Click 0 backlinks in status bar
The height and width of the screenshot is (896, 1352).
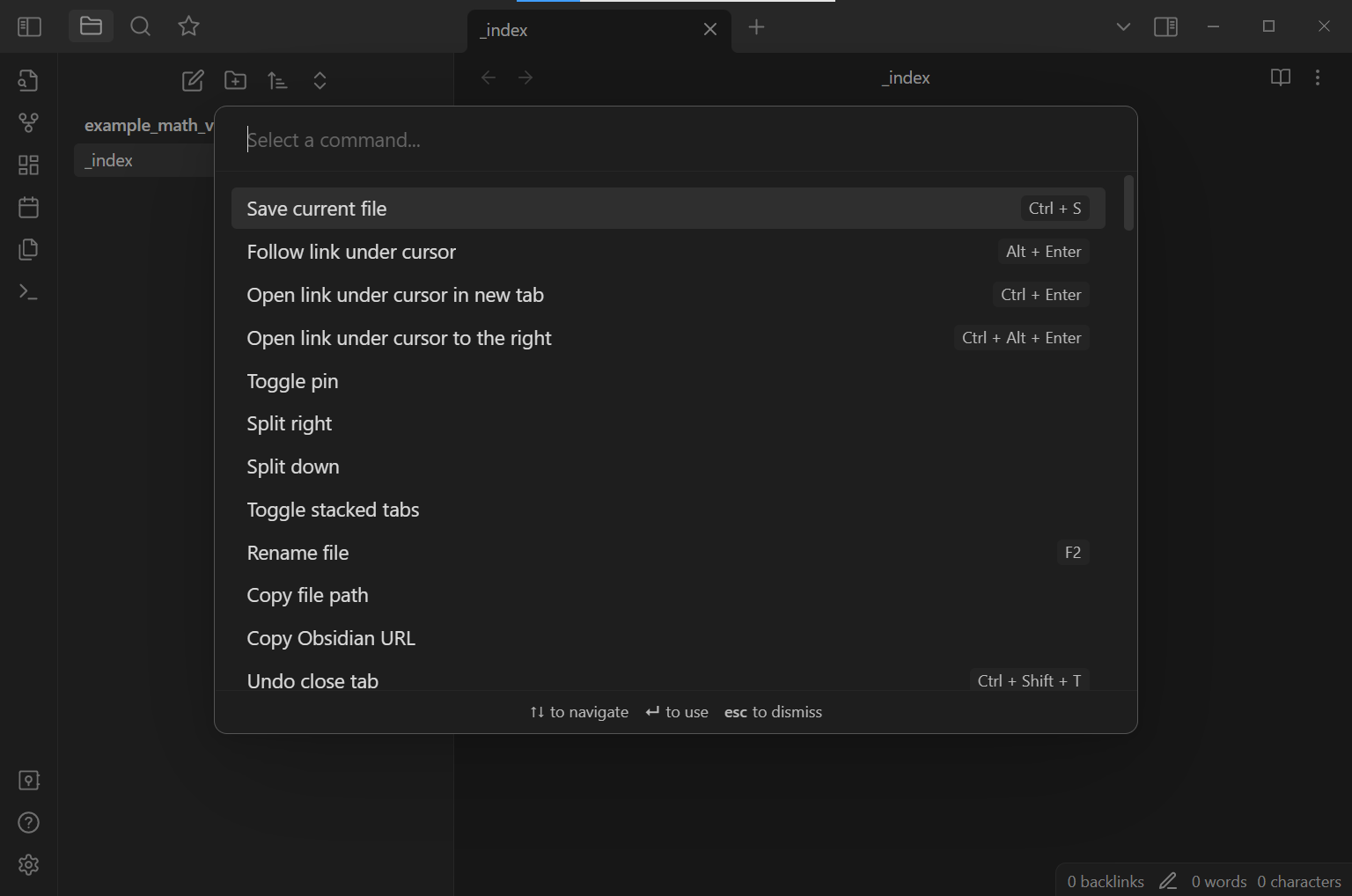click(1106, 881)
